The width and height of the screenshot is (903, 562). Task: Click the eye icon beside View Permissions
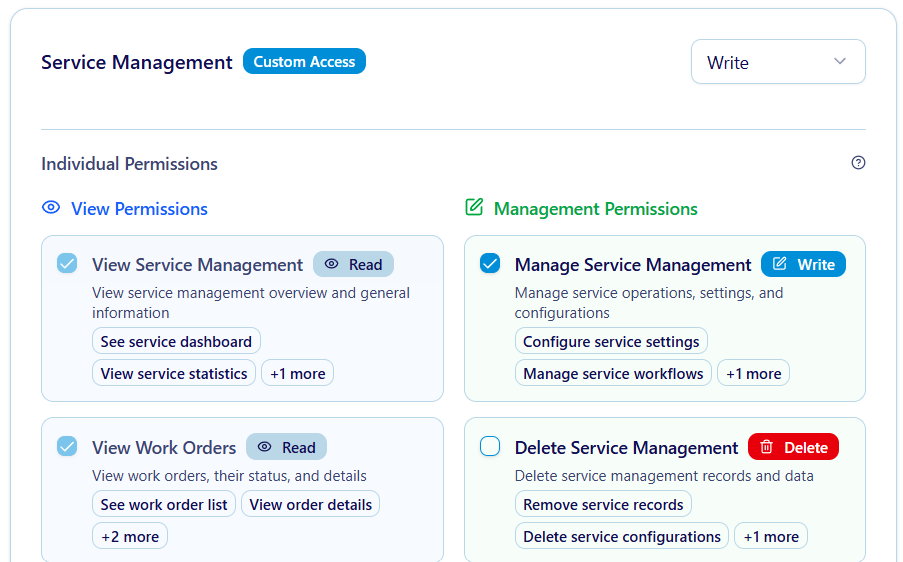point(51,208)
